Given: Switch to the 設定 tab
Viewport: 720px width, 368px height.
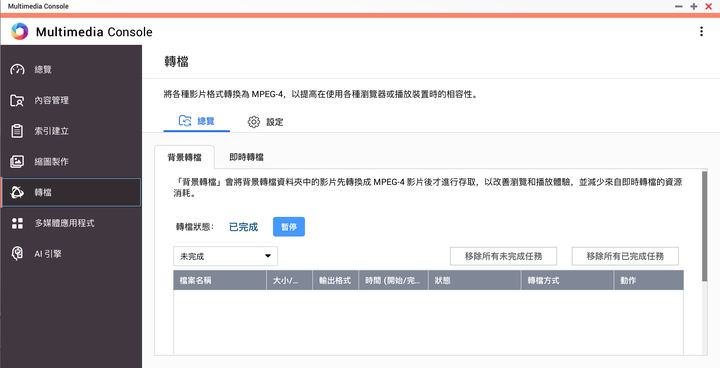Looking at the screenshot, I should 265,122.
